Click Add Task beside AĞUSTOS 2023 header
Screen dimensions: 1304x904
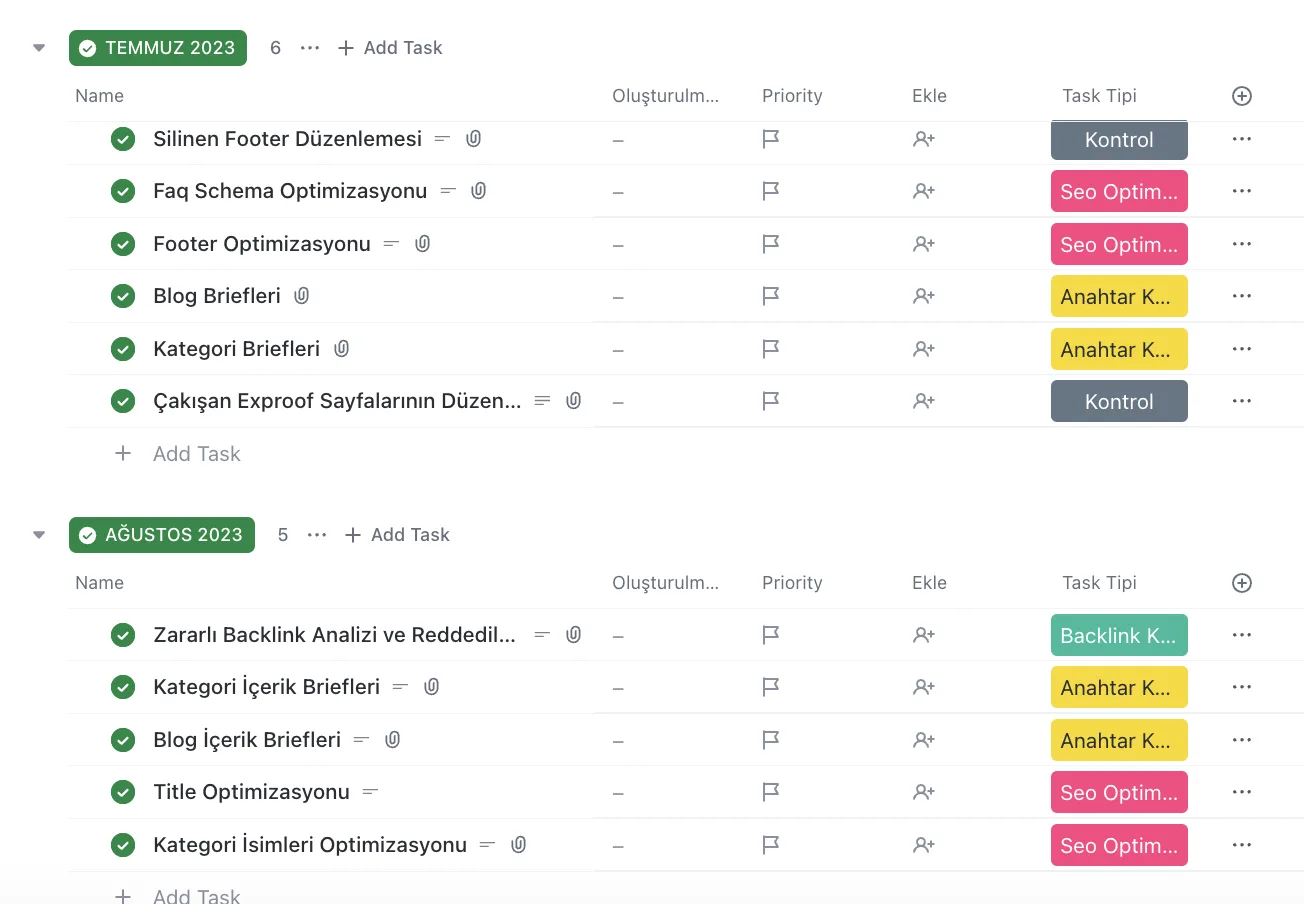pos(397,535)
